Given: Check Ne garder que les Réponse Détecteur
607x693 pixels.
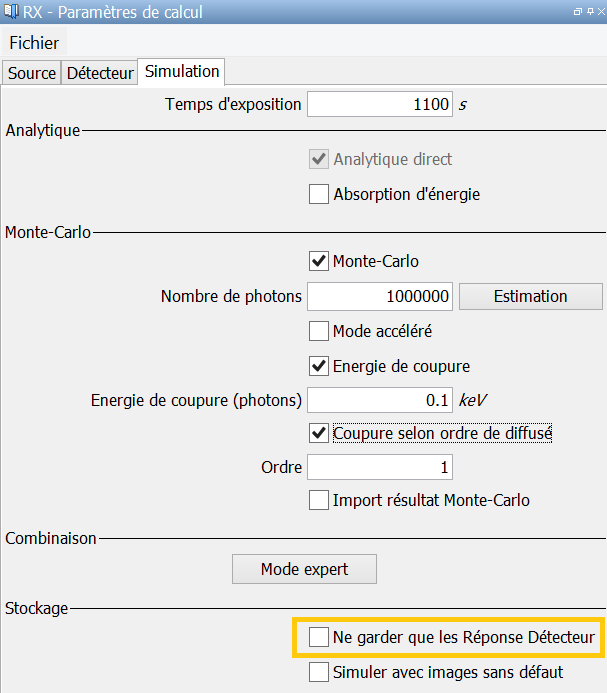Looking at the screenshot, I should click(319, 637).
